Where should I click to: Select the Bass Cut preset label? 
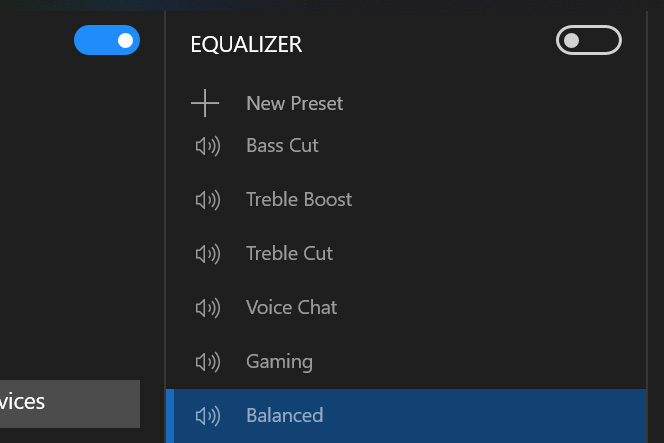pyautogui.click(x=282, y=146)
